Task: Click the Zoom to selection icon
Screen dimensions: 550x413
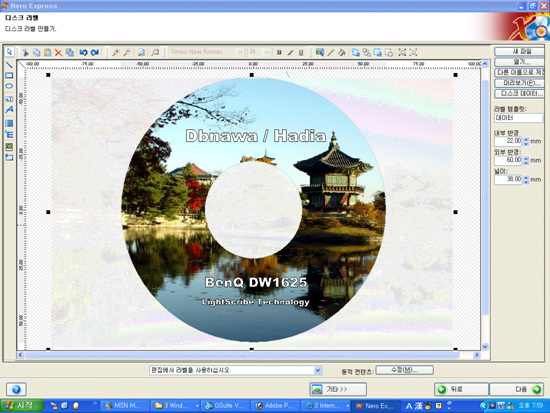Action: tap(155, 53)
